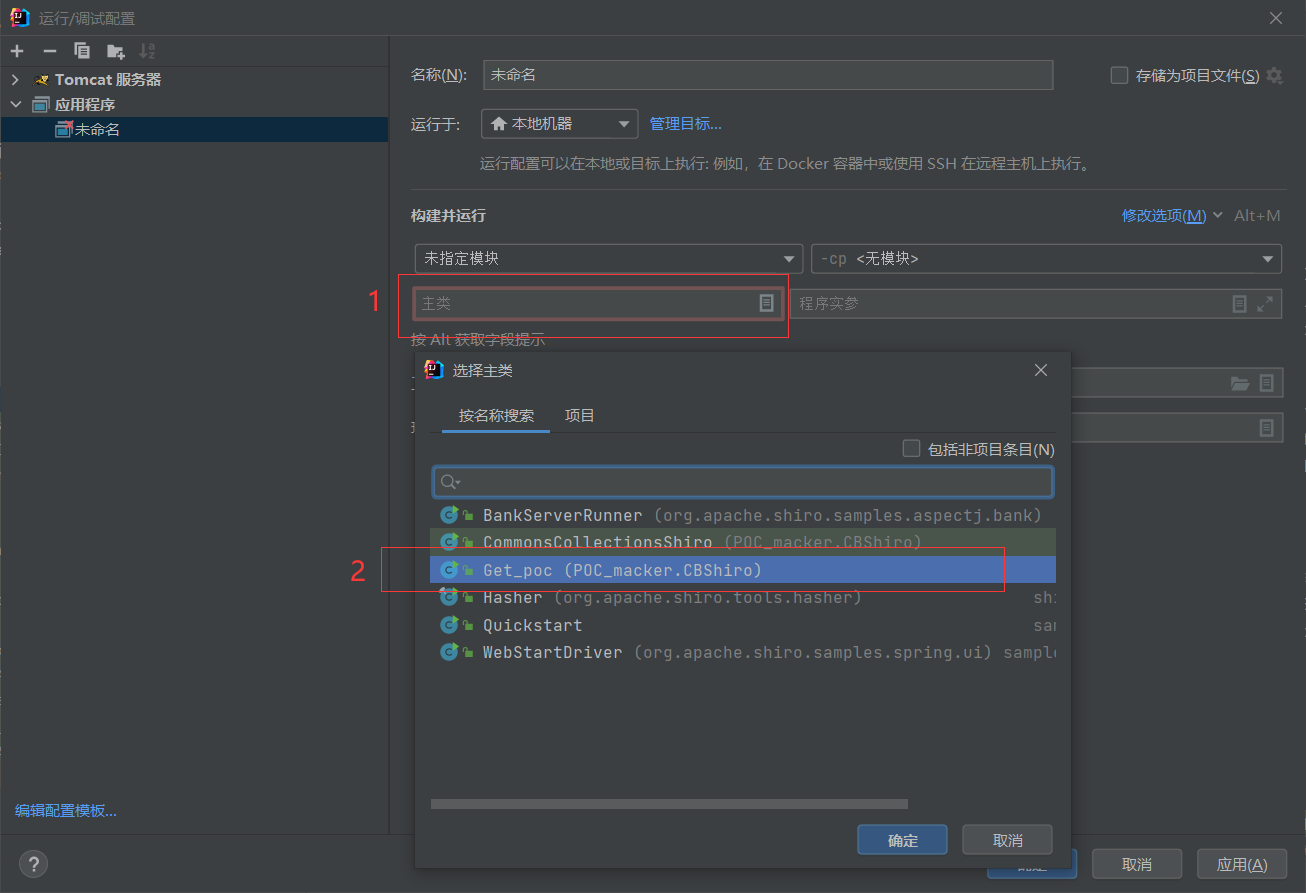Close the 选择主类 dialog
The width and height of the screenshot is (1306, 893).
click(1041, 370)
